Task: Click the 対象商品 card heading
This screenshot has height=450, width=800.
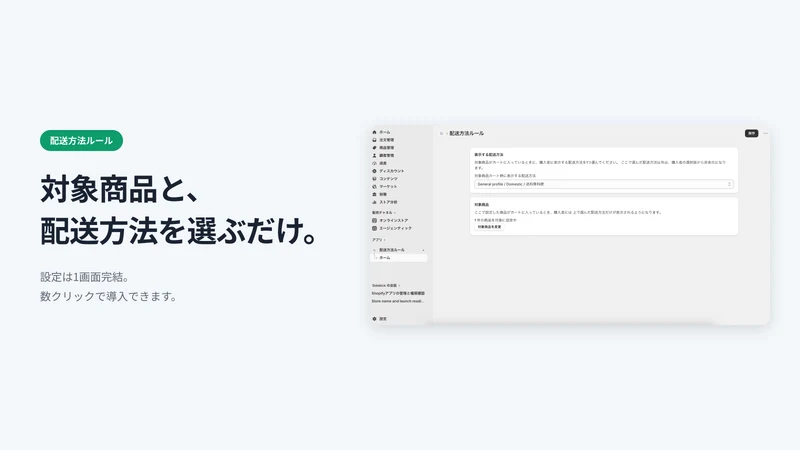Action: 482,205
